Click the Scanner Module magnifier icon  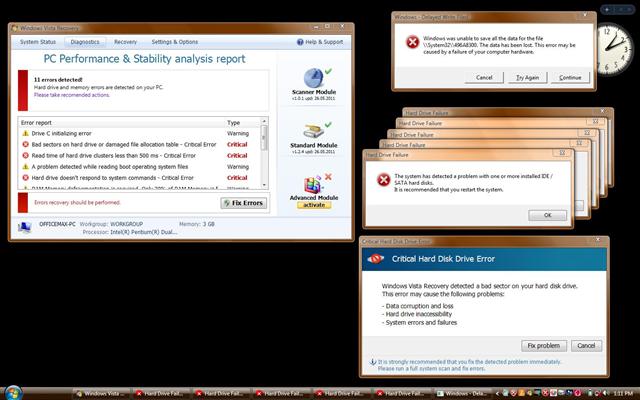(313, 78)
